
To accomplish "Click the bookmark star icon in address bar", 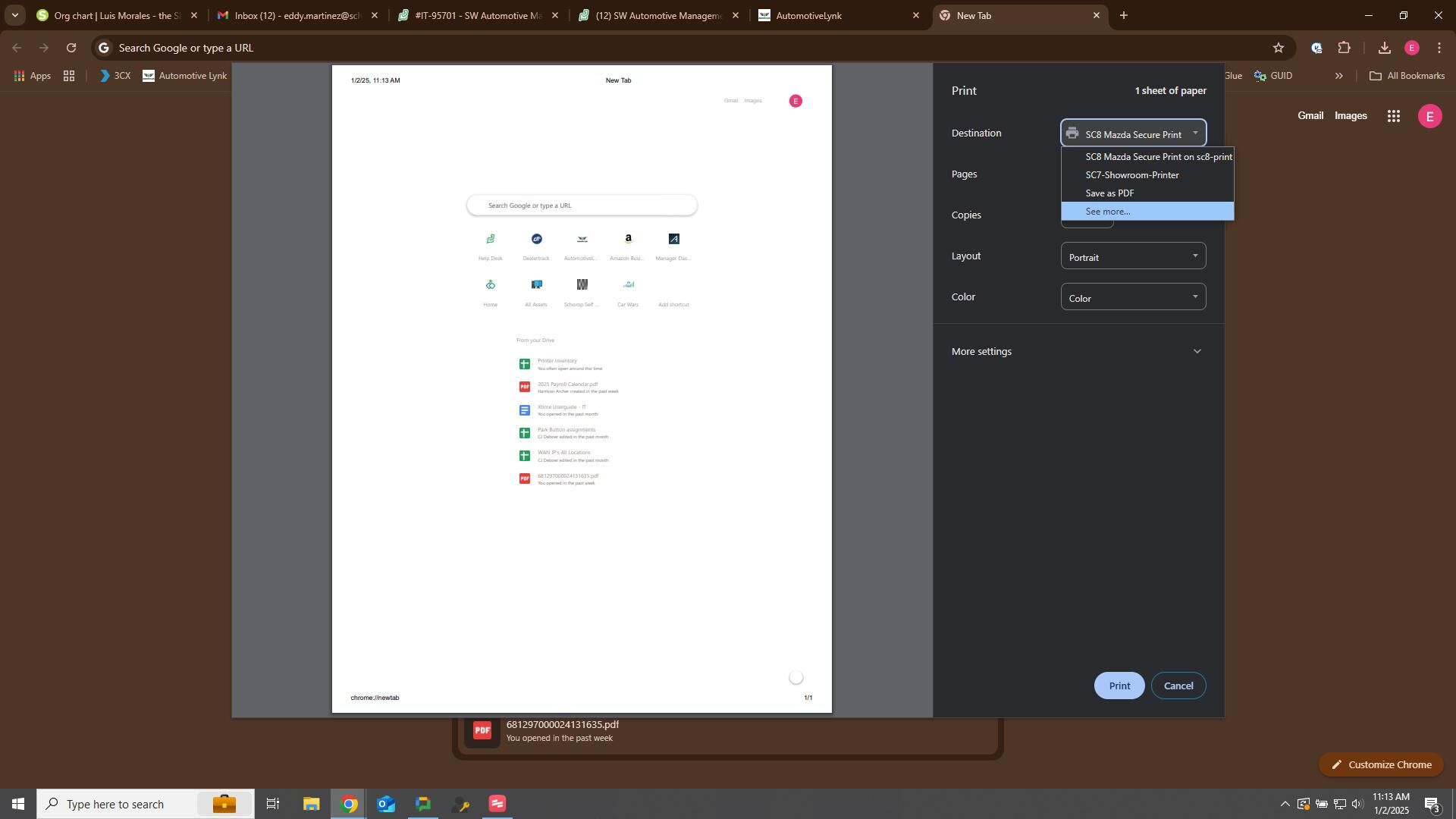I will (x=1279, y=48).
